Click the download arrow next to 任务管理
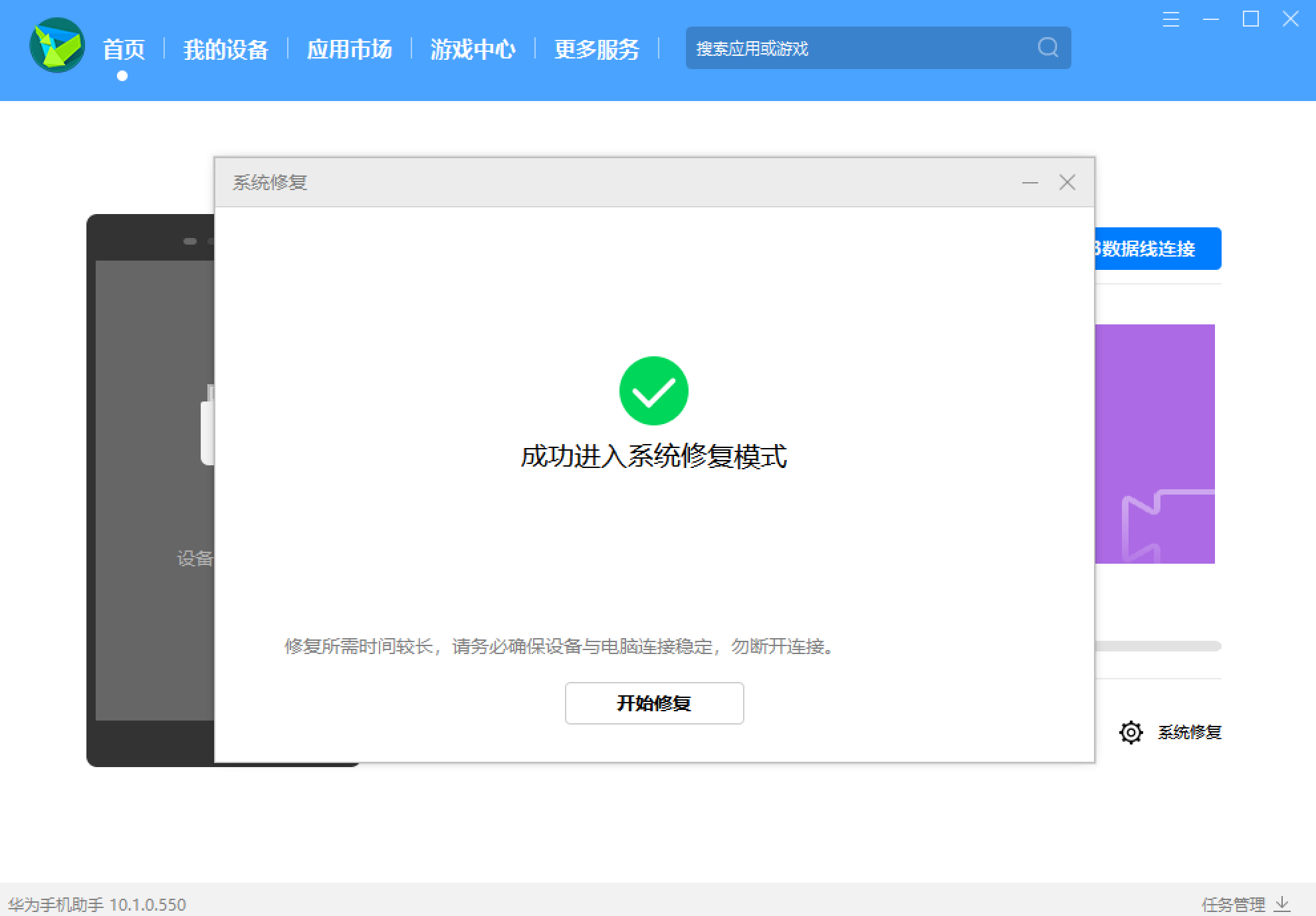Screen dimensions: 1316x916 1281,903
